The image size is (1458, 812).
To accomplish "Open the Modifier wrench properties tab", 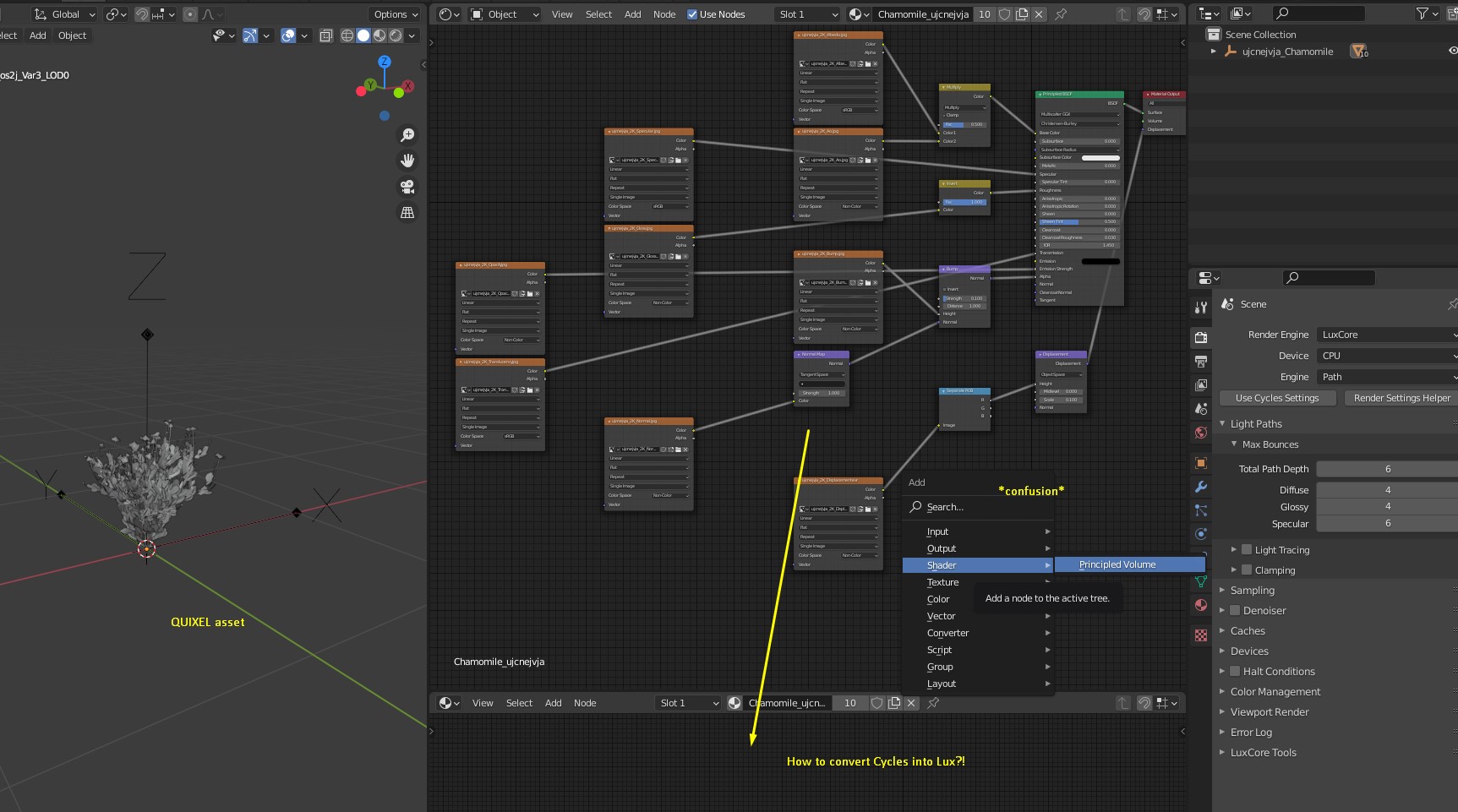I will 1201,487.
